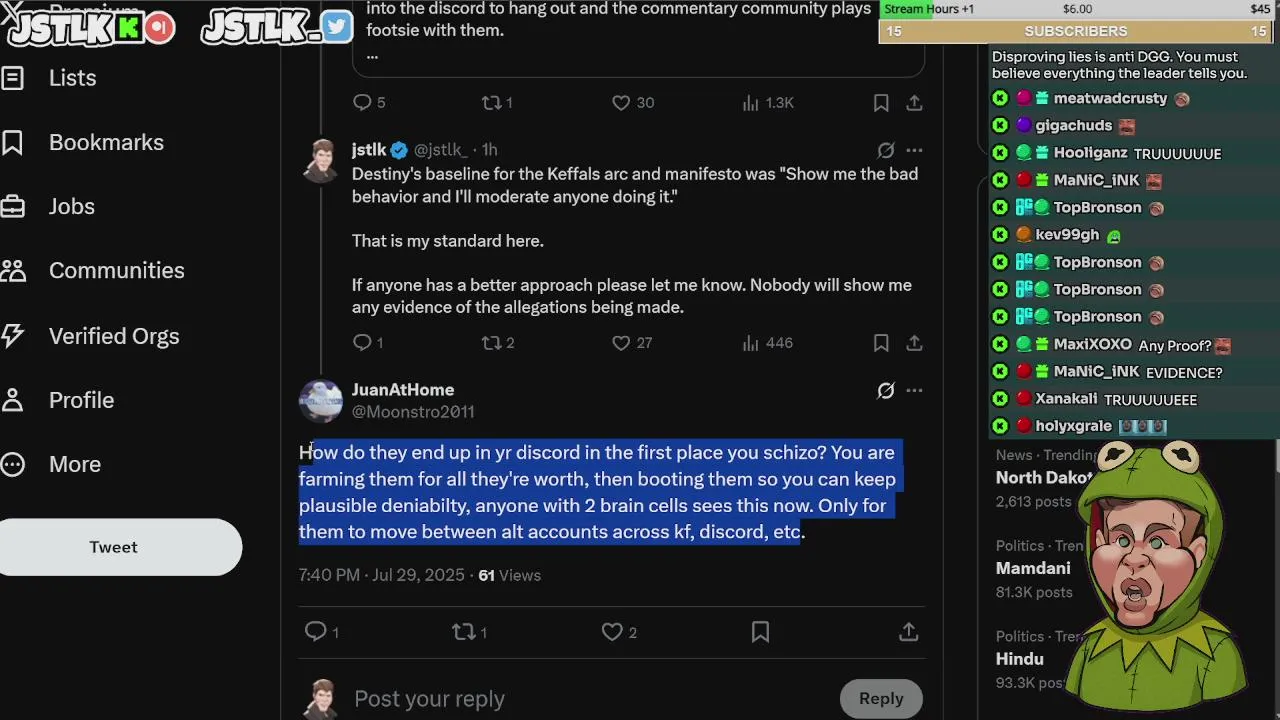Click the Reply button
Viewport: 1280px width, 720px height.
(881, 699)
